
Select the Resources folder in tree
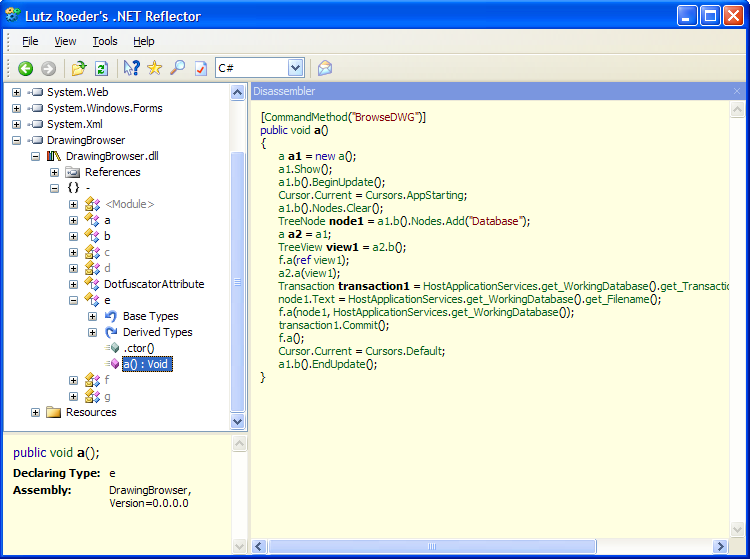(90, 412)
